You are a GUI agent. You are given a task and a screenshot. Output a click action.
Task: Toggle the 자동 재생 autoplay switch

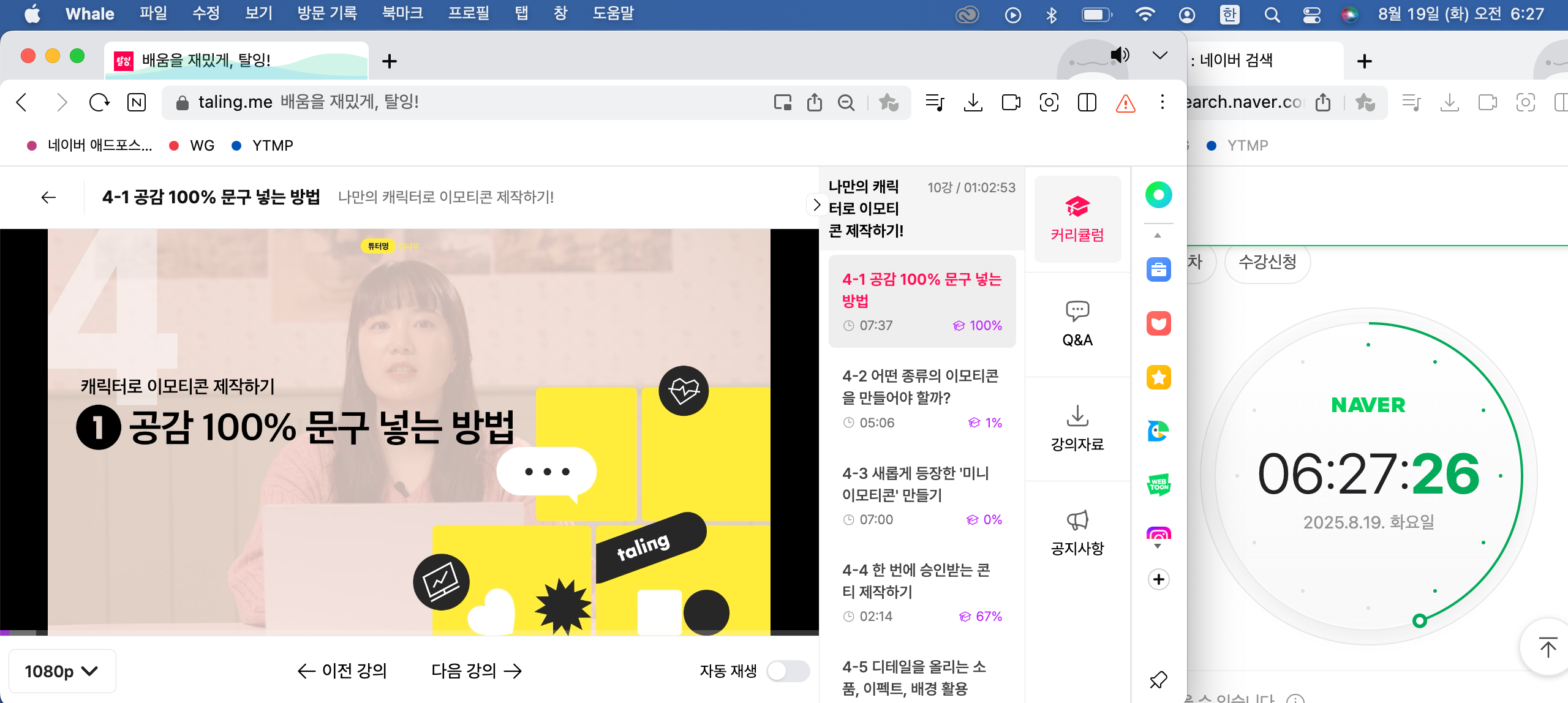788,671
